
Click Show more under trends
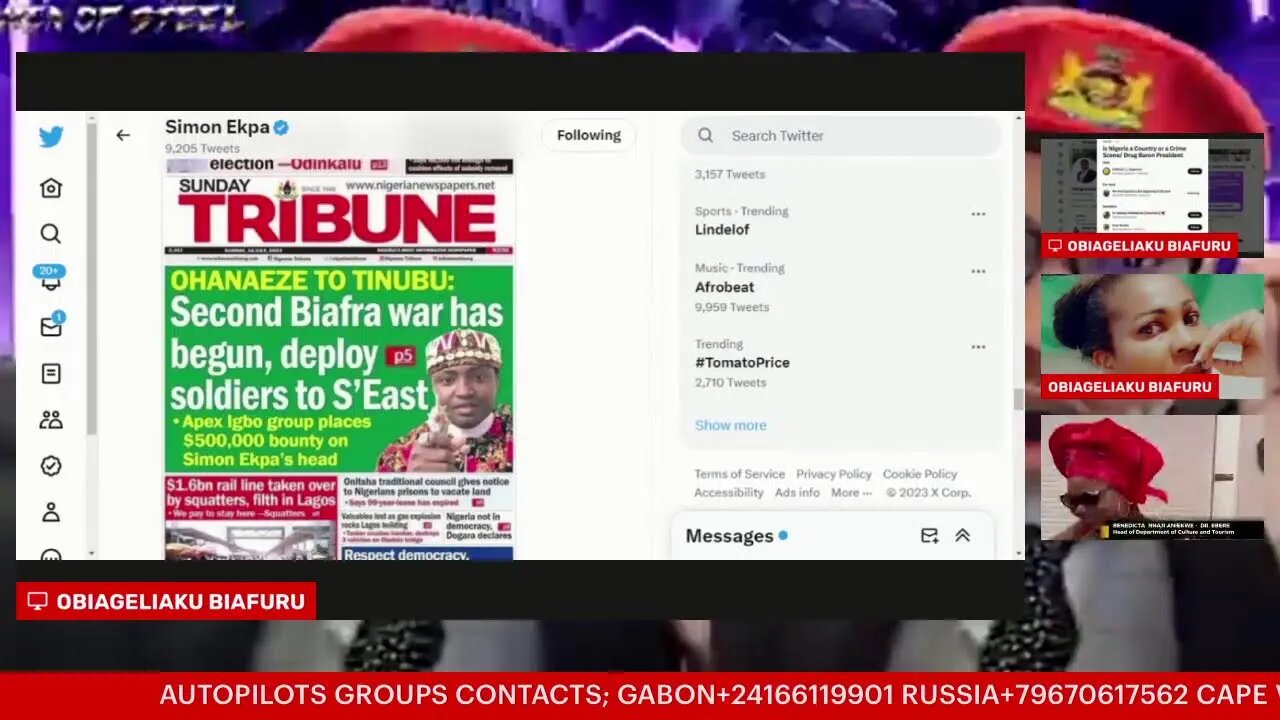point(731,425)
